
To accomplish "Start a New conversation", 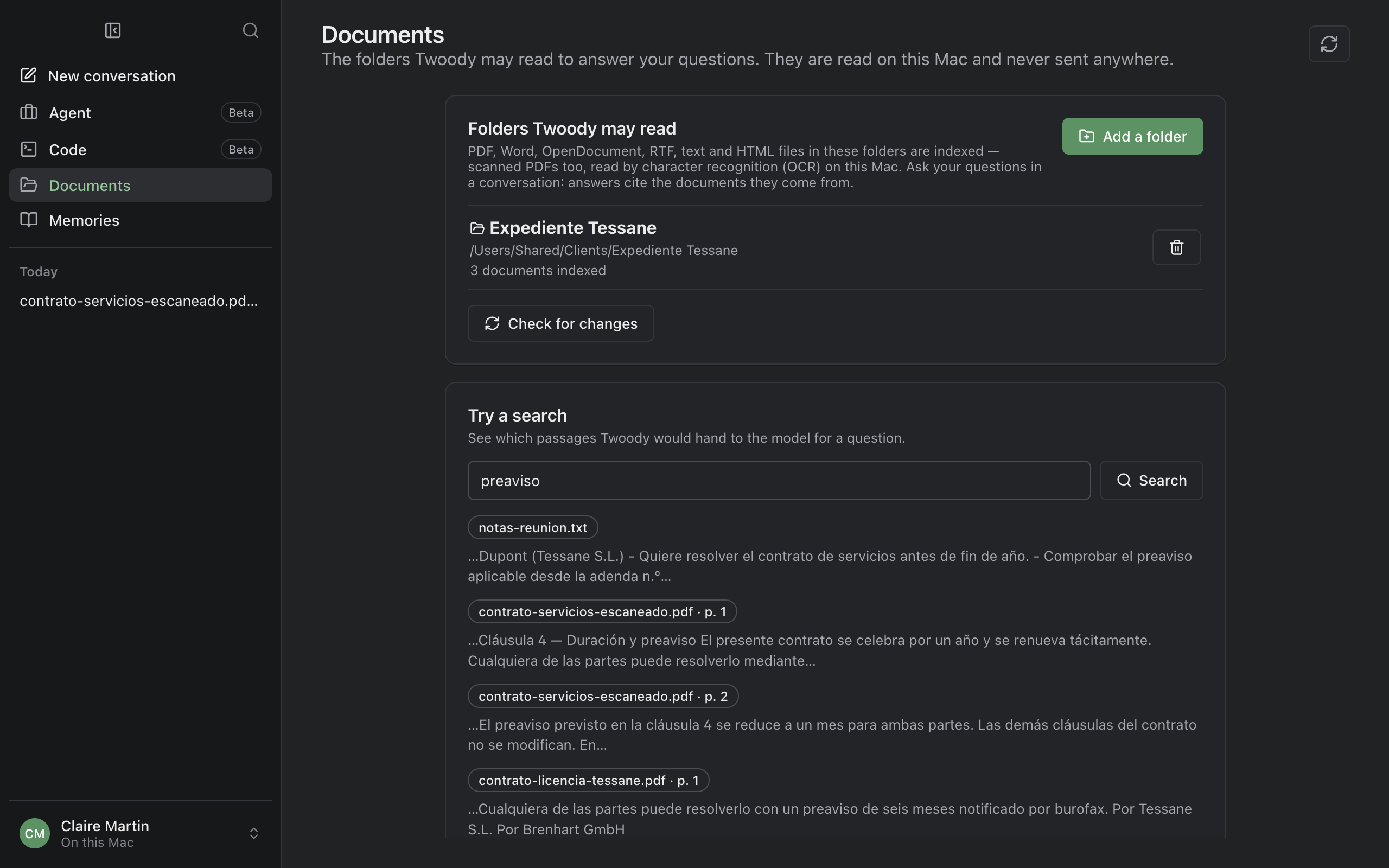I will 141,76.
